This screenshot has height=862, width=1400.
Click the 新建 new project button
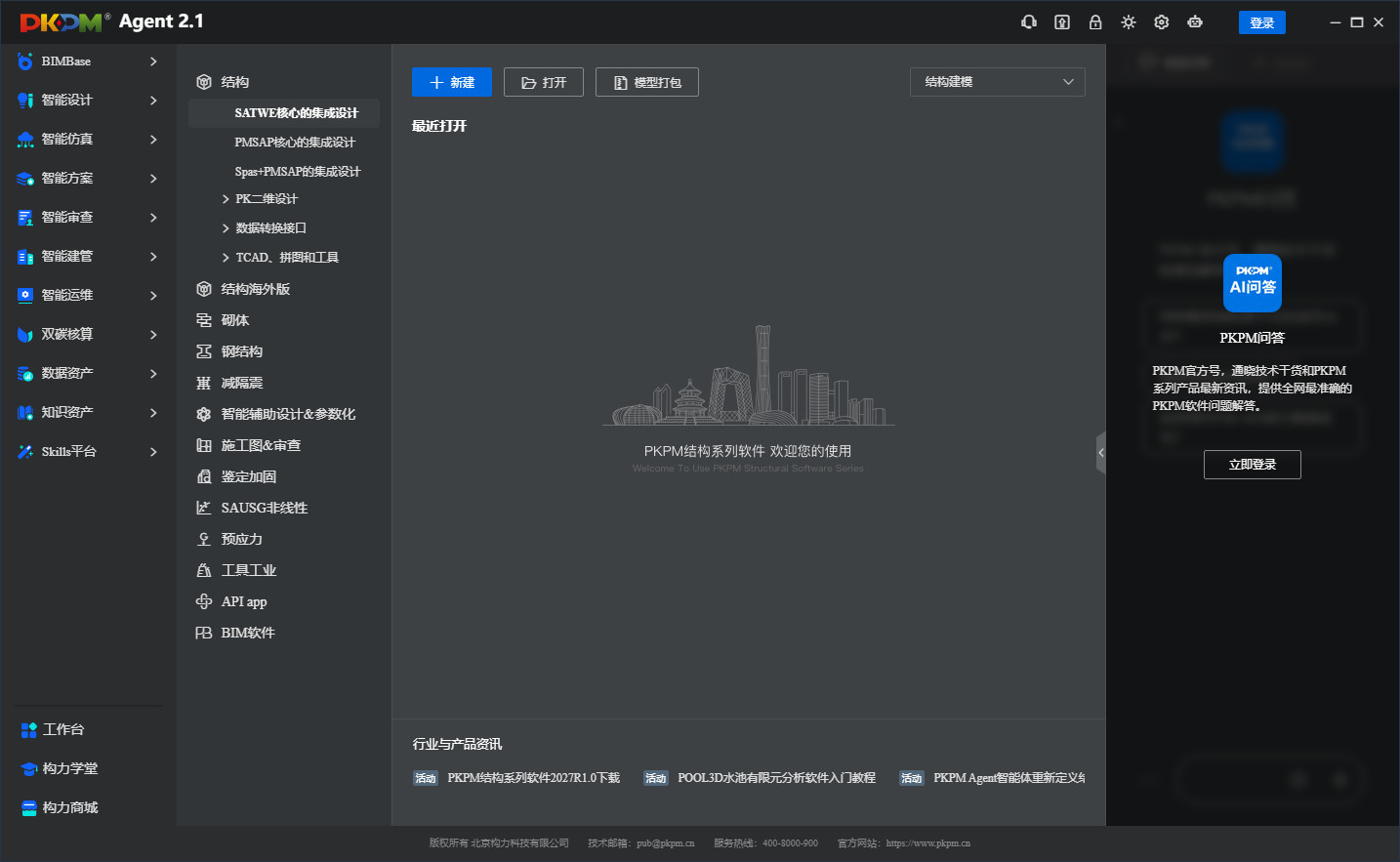(452, 82)
